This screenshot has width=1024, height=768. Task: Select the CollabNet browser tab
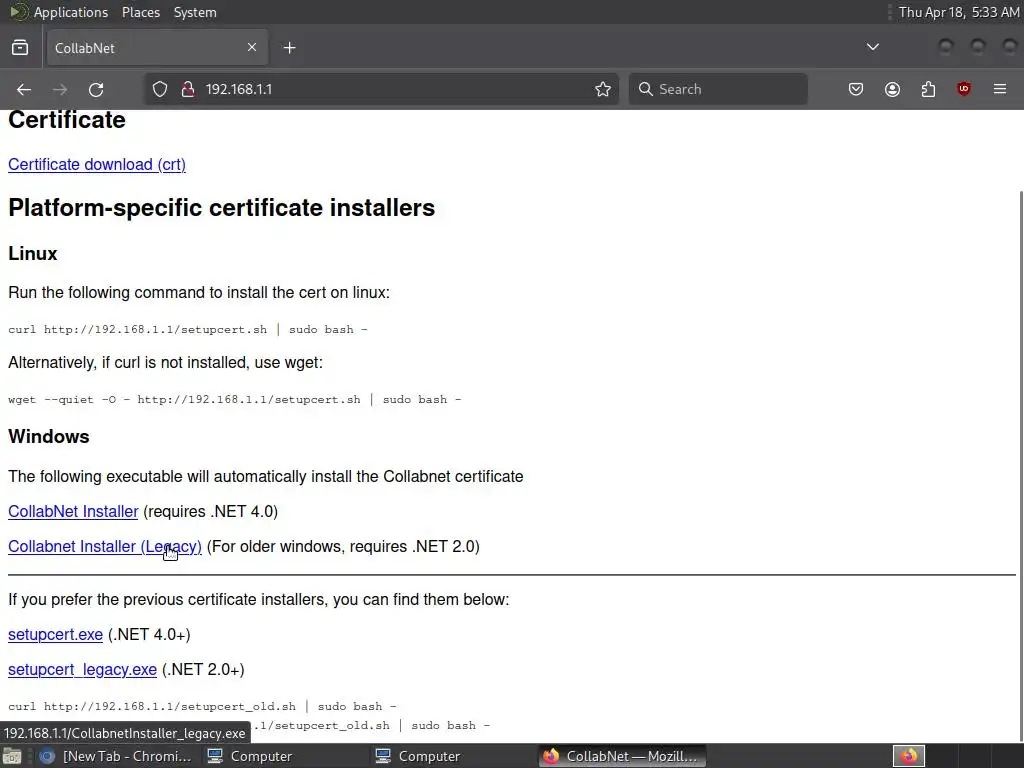point(157,48)
